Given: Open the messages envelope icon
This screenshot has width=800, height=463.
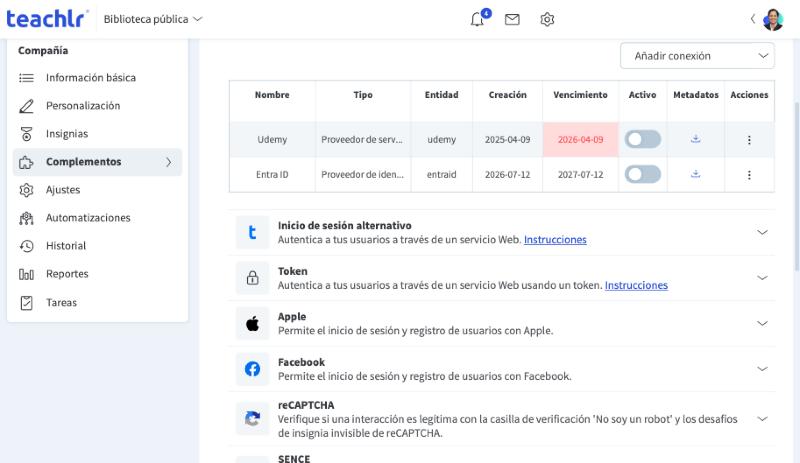Looking at the screenshot, I should click(512, 19).
